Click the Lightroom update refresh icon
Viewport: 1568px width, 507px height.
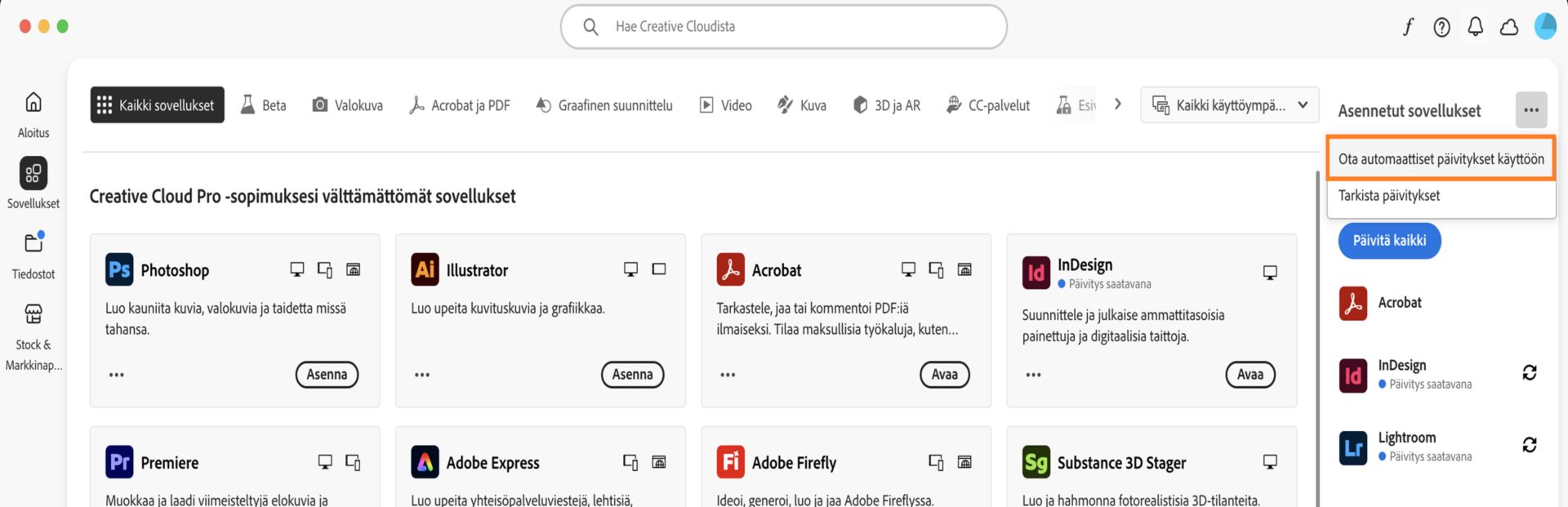[1530, 445]
